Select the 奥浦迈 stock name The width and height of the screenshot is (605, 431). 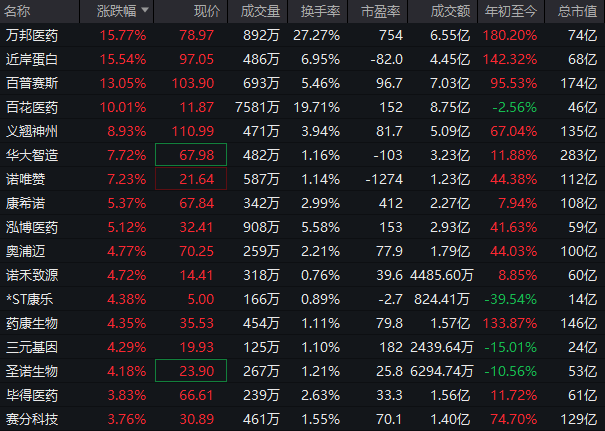click(25, 252)
